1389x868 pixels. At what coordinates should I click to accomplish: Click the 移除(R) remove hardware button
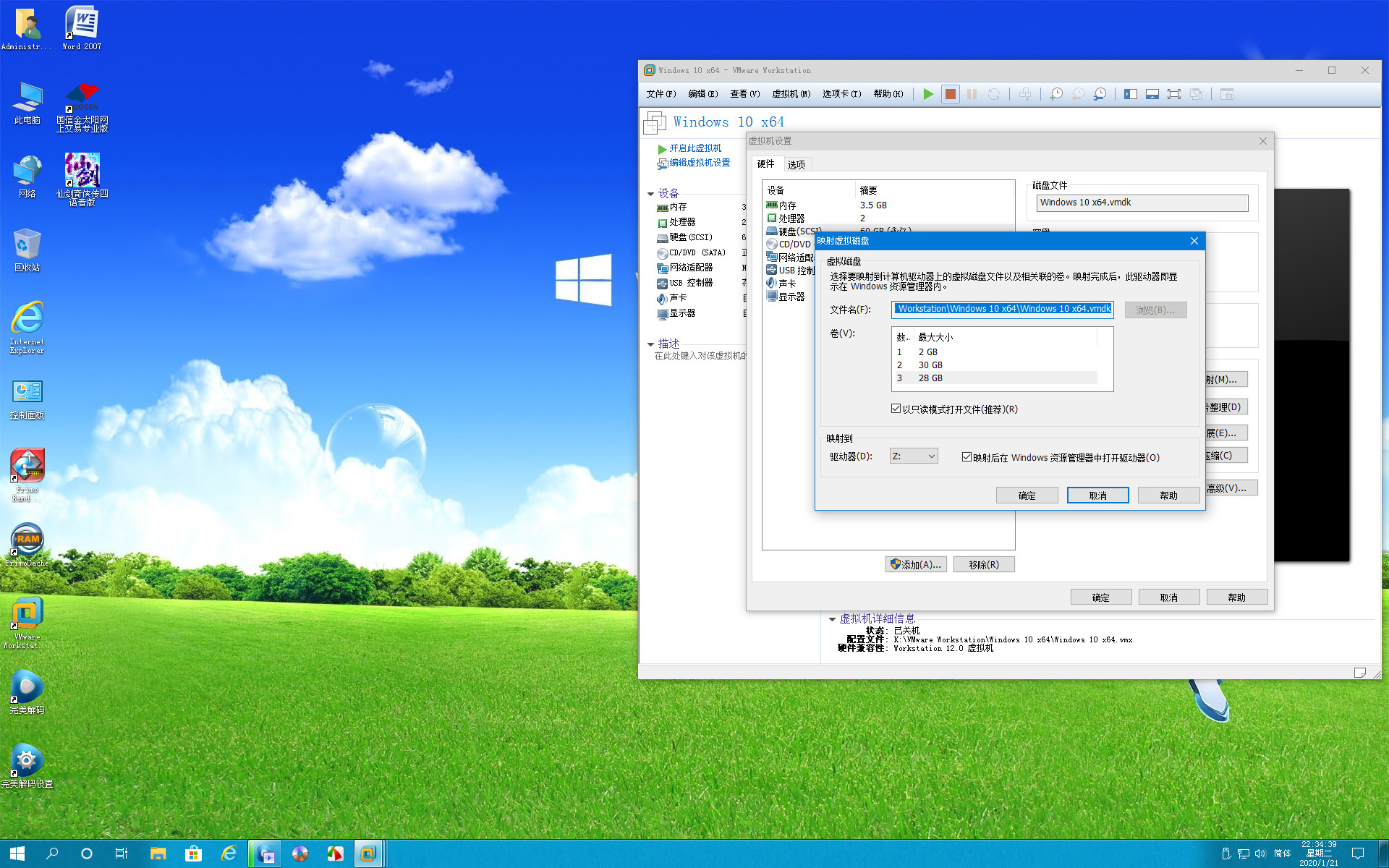click(984, 564)
